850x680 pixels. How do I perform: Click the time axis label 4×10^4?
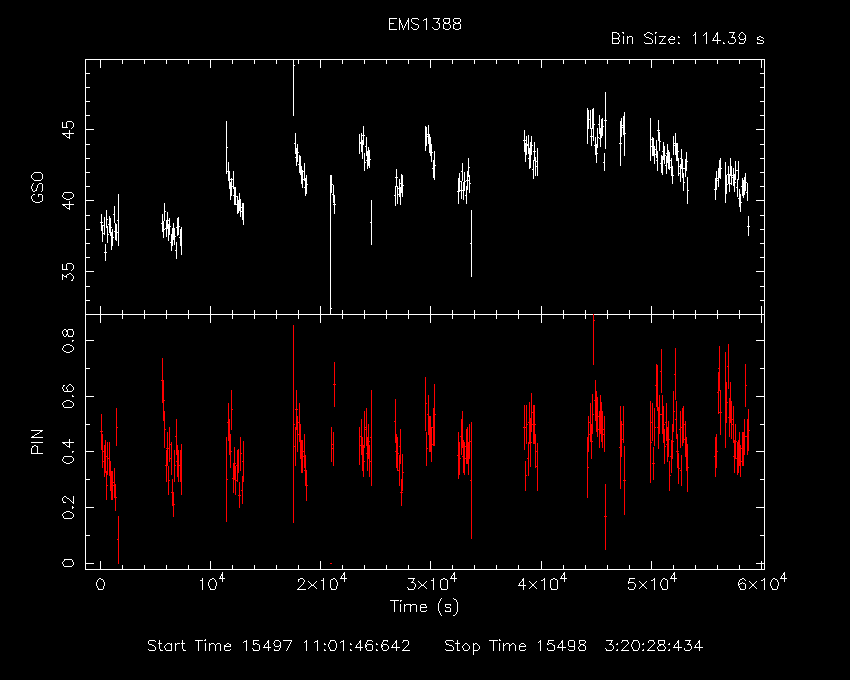click(x=543, y=583)
